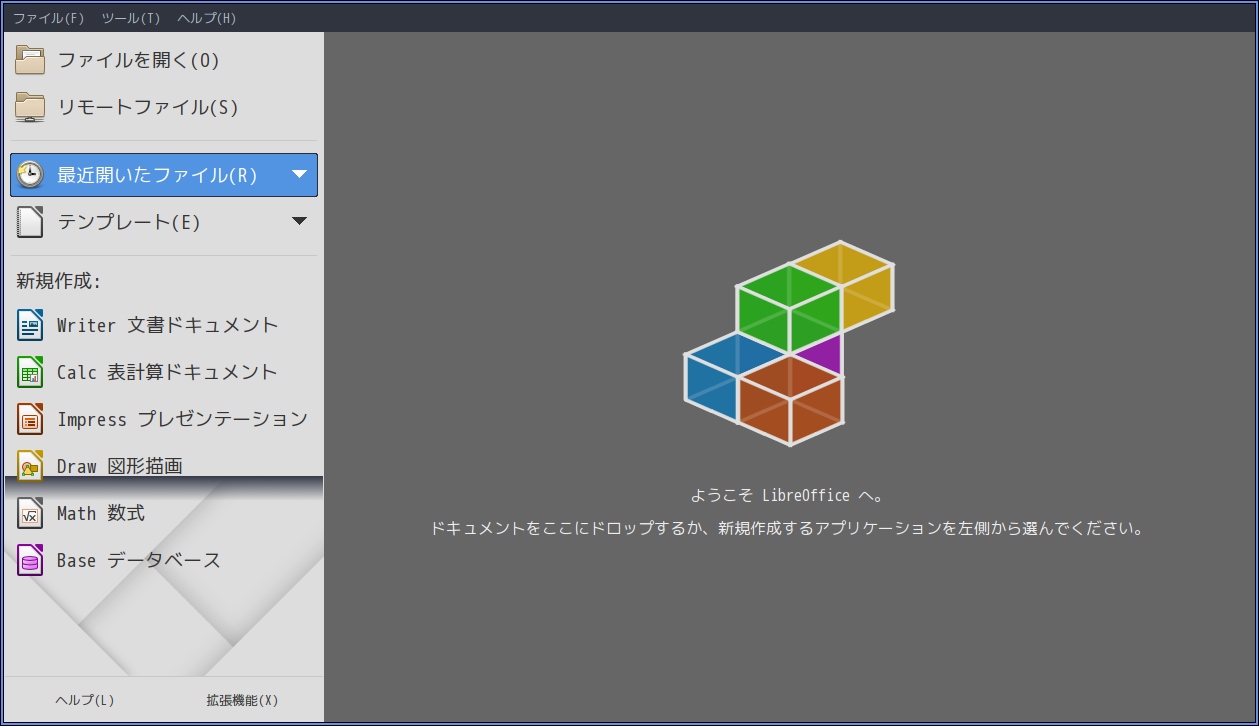1259x726 pixels.
Task: Click the ヘルプ(L) button
Action: click(84, 700)
